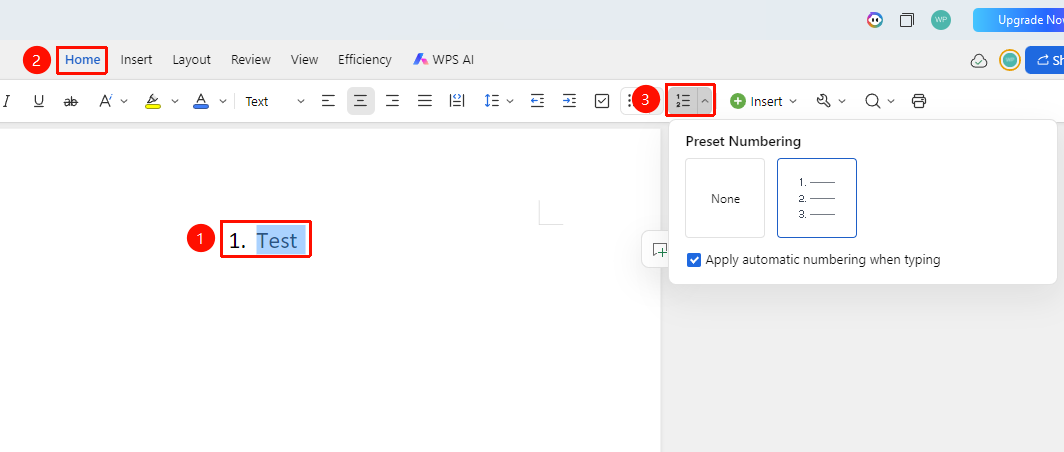Expand the tools dropdown arrow

[842, 101]
